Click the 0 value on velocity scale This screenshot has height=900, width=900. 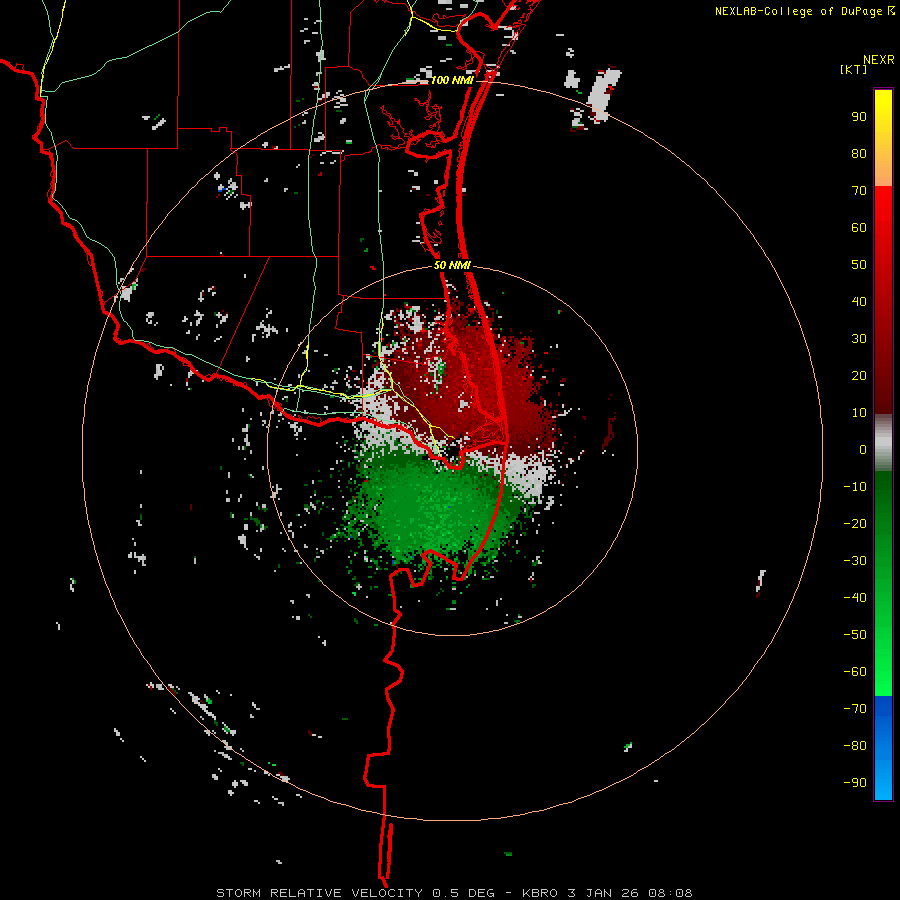pos(863,449)
